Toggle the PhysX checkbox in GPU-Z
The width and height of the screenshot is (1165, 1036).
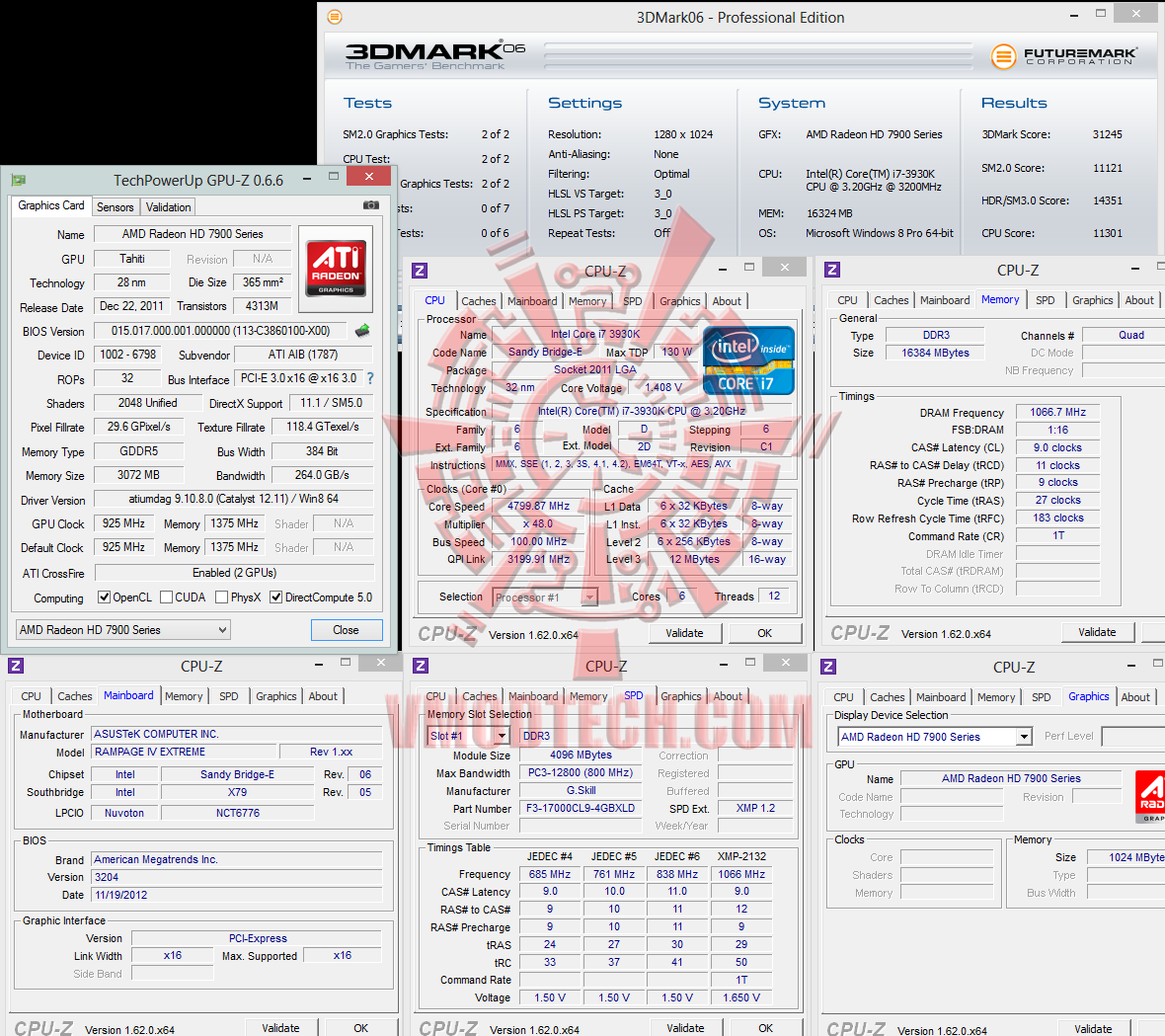(x=221, y=598)
